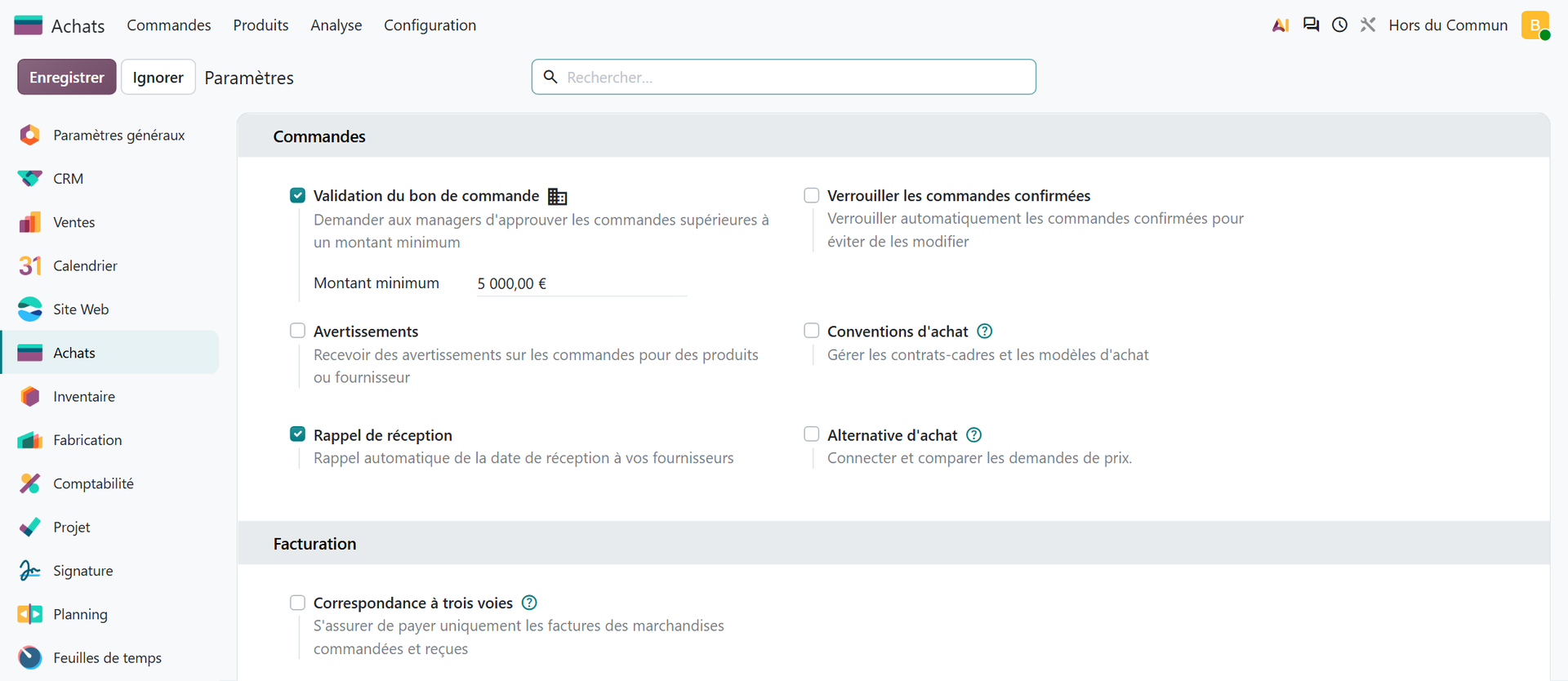Click the Projet sidebar icon
1568x681 pixels.
(x=30, y=527)
